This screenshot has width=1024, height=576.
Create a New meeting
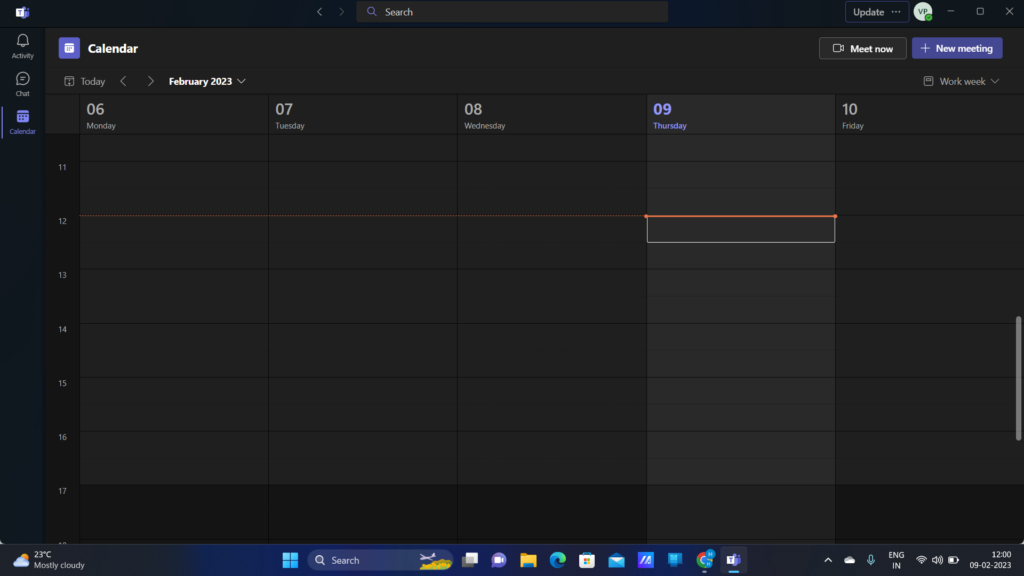point(957,48)
